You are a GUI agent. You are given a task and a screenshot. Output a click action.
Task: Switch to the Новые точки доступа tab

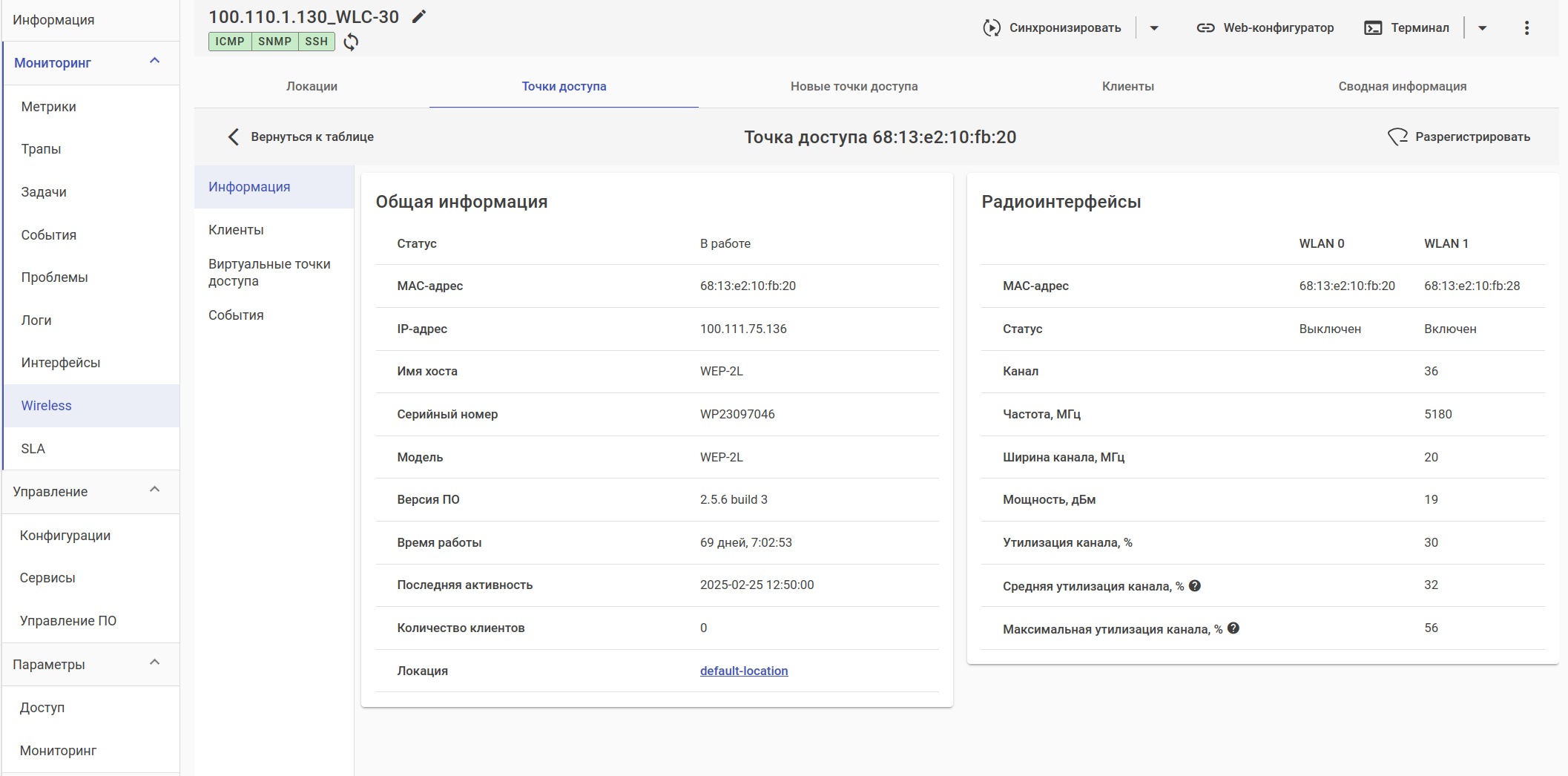pos(854,87)
